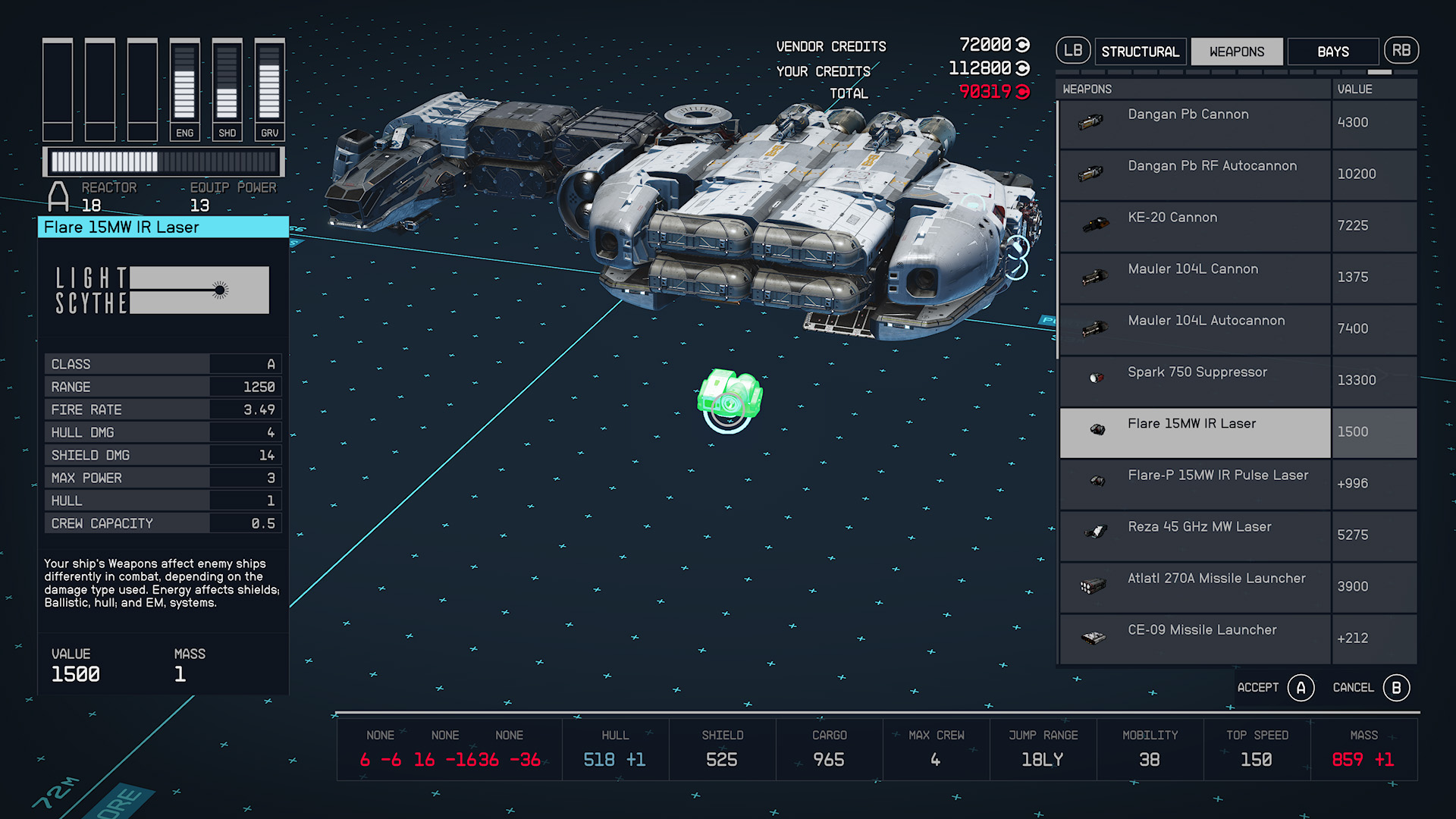
Task: Click the CREW CAPACITY 0.5 stat row
Action: (163, 523)
